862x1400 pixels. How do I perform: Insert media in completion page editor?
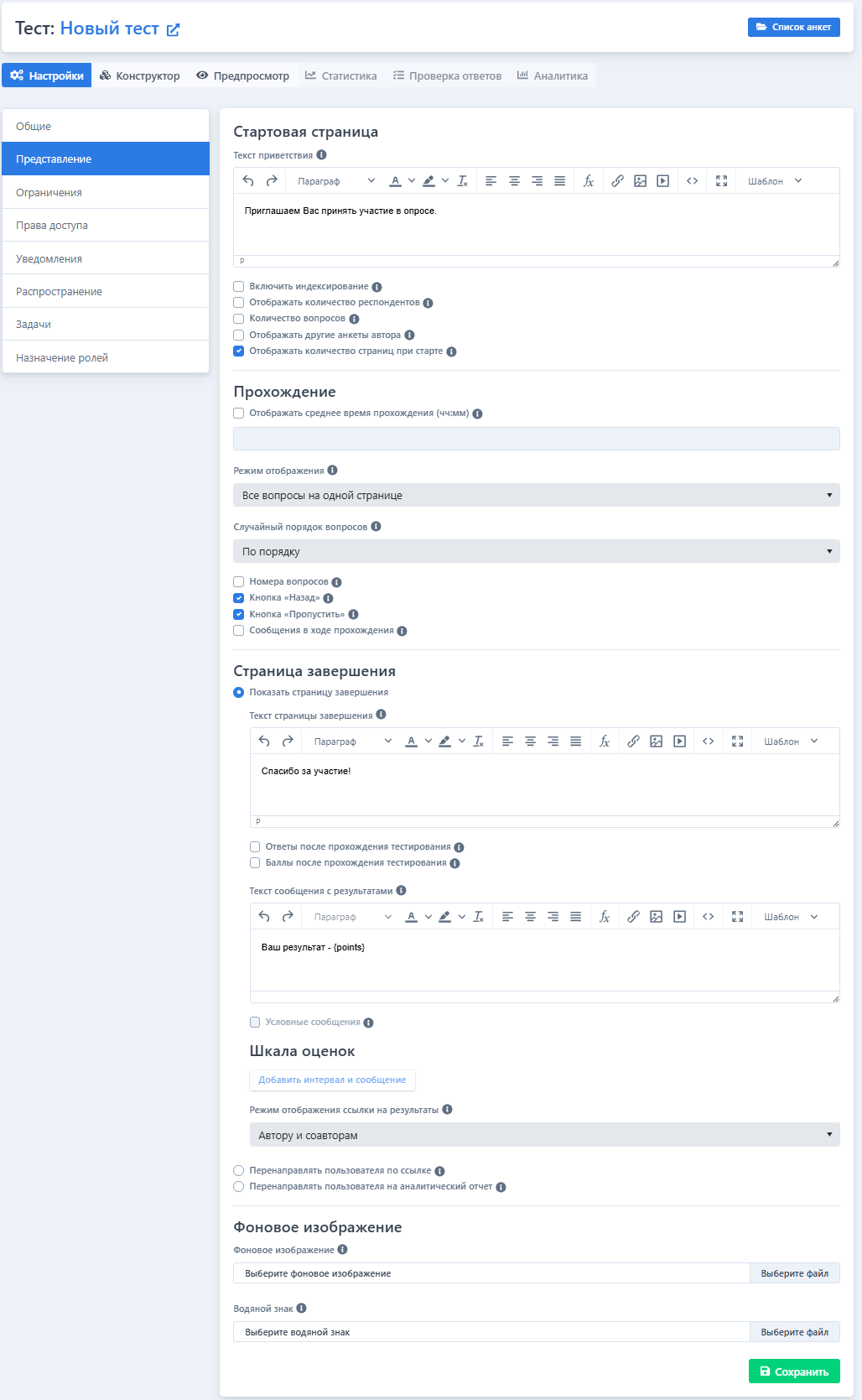tap(680, 742)
